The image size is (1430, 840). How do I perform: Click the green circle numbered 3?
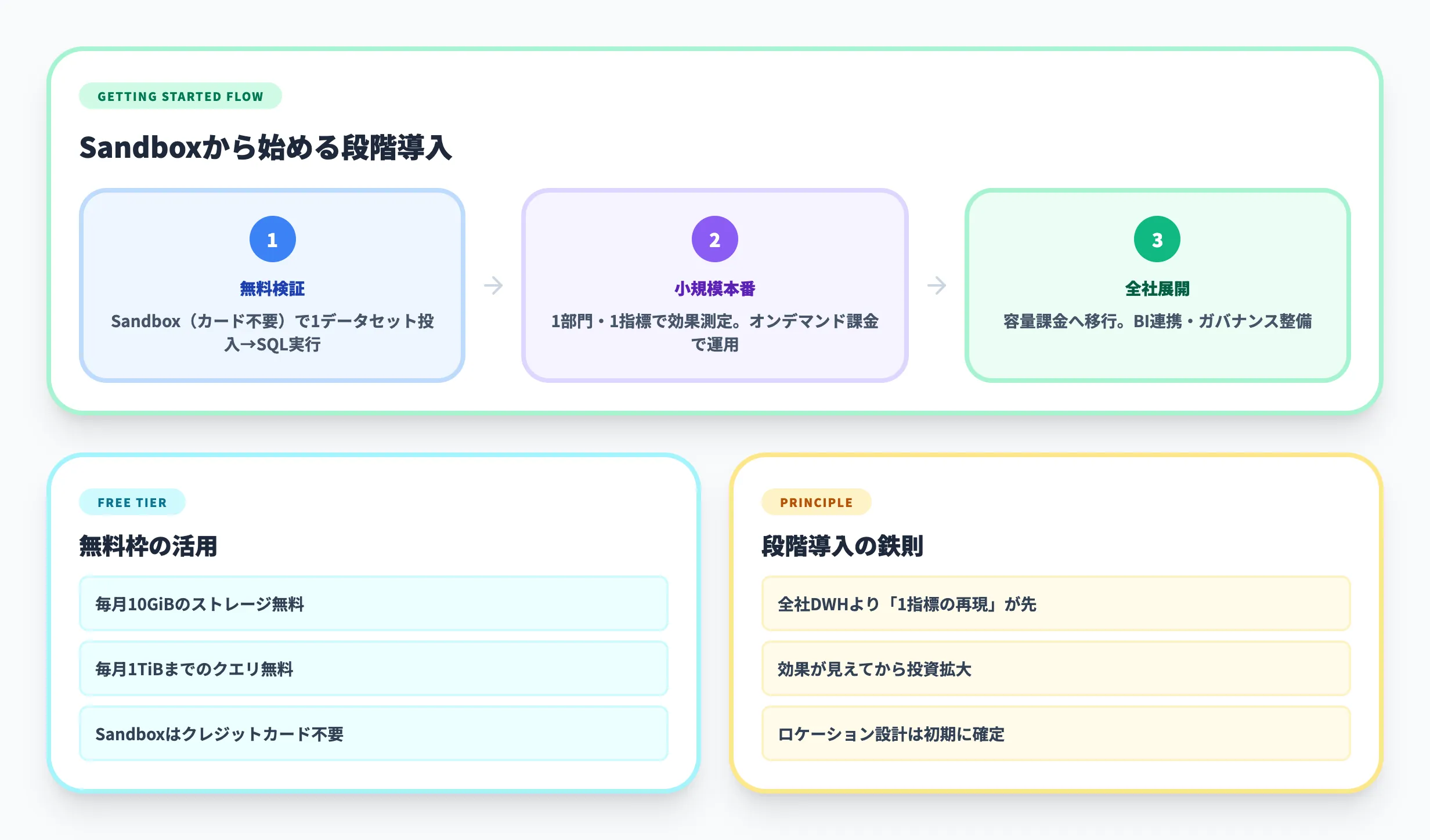pyautogui.click(x=1157, y=238)
